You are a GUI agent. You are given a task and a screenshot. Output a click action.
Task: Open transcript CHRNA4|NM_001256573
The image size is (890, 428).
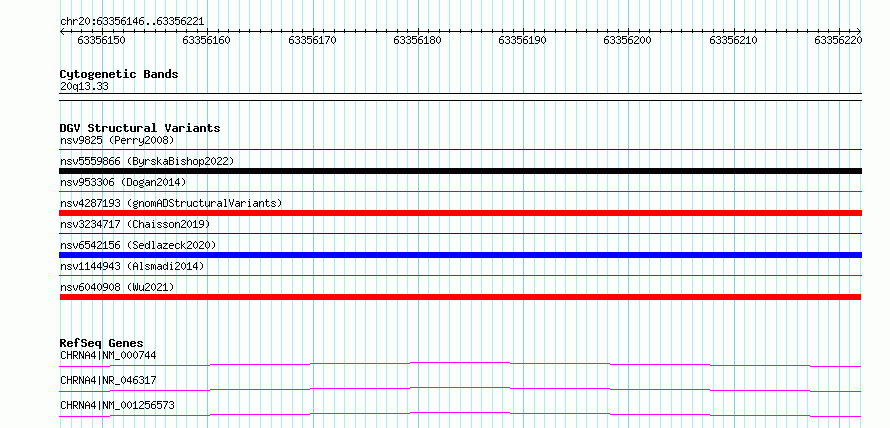[x=117, y=405]
